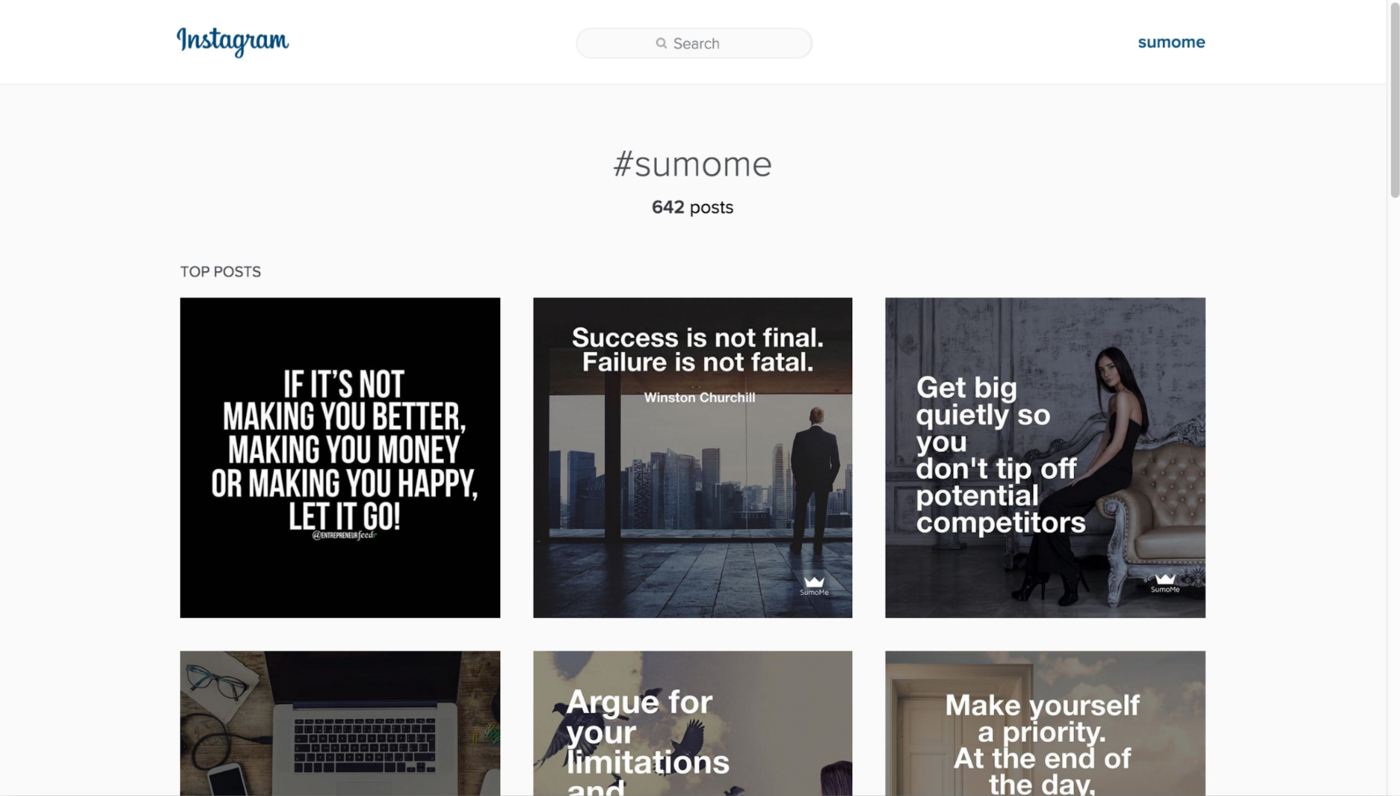Open the 'If it's not making you better' post
Viewport: 1400px width, 796px height.
pyautogui.click(x=340, y=457)
